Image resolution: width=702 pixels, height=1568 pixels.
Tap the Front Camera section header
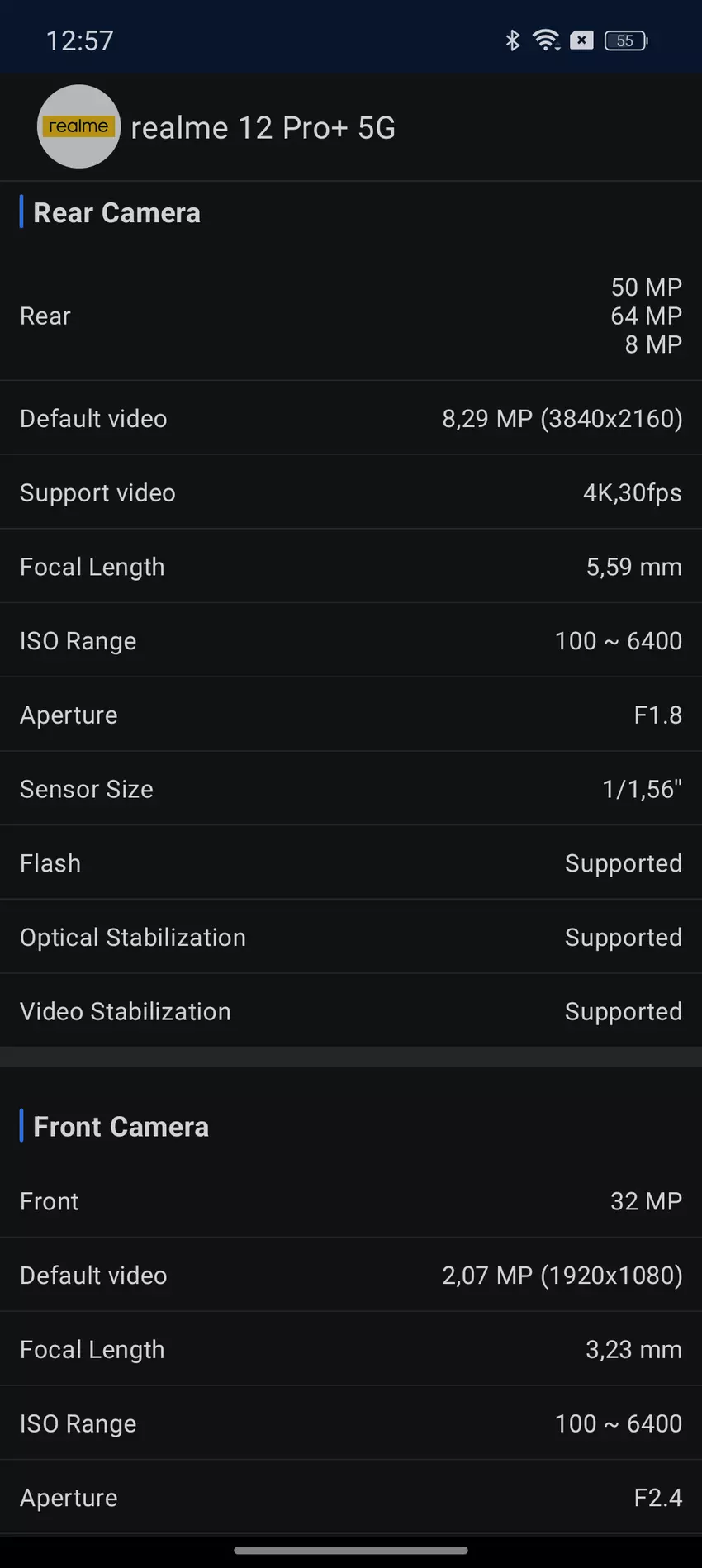(x=121, y=1127)
